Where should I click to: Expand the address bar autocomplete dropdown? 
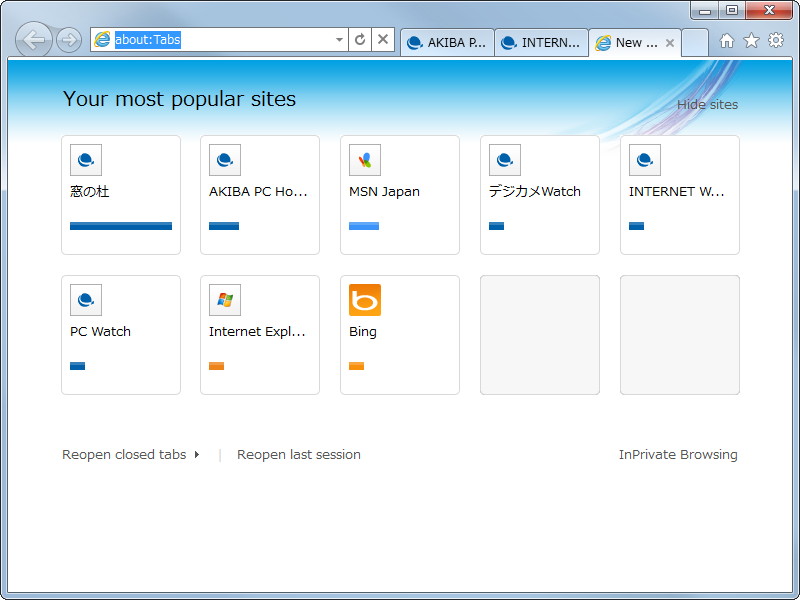[339, 40]
